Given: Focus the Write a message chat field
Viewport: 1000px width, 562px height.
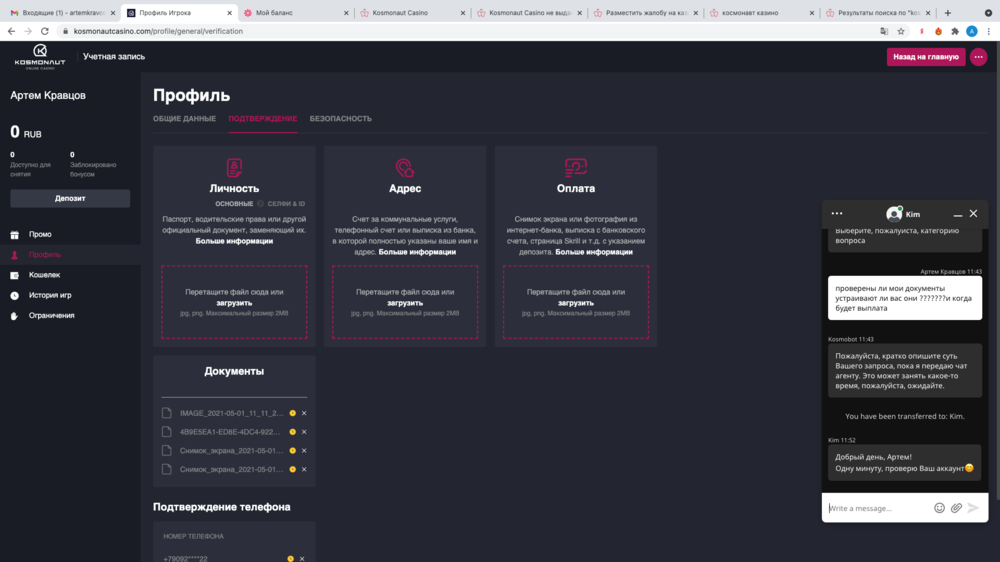Looking at the screenshot, I should coord(876,508).
